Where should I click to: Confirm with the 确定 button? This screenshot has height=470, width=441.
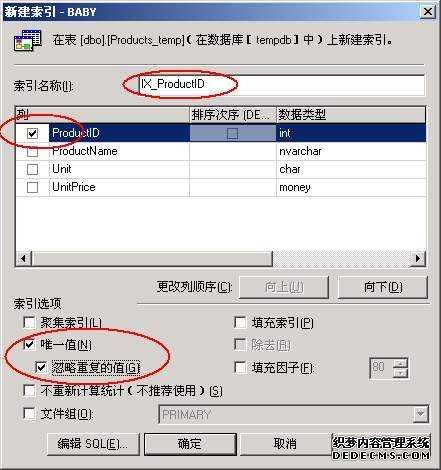(190, 444)
